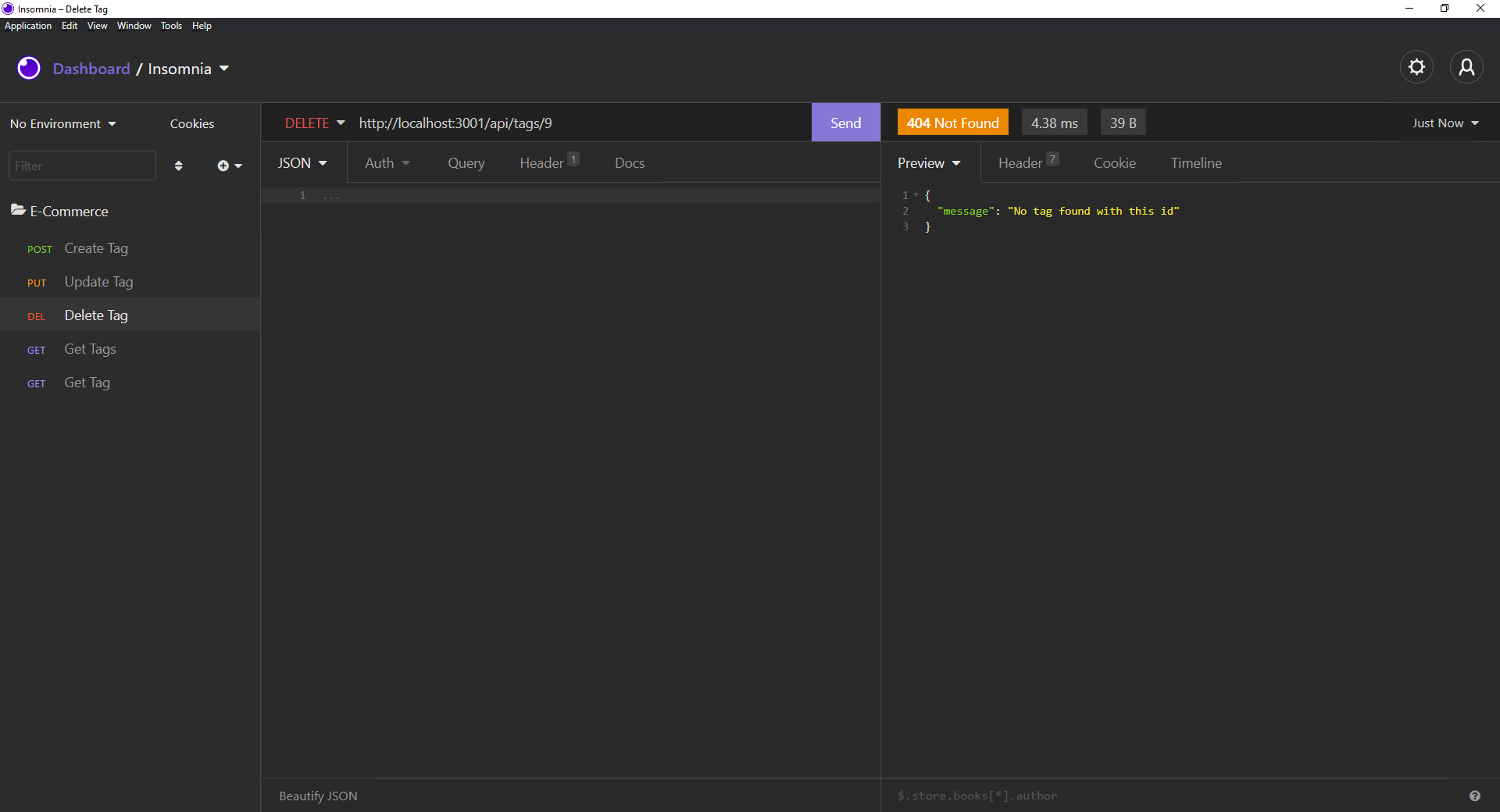Click the 404 Not Found status badge

click(x=952, y=123)
